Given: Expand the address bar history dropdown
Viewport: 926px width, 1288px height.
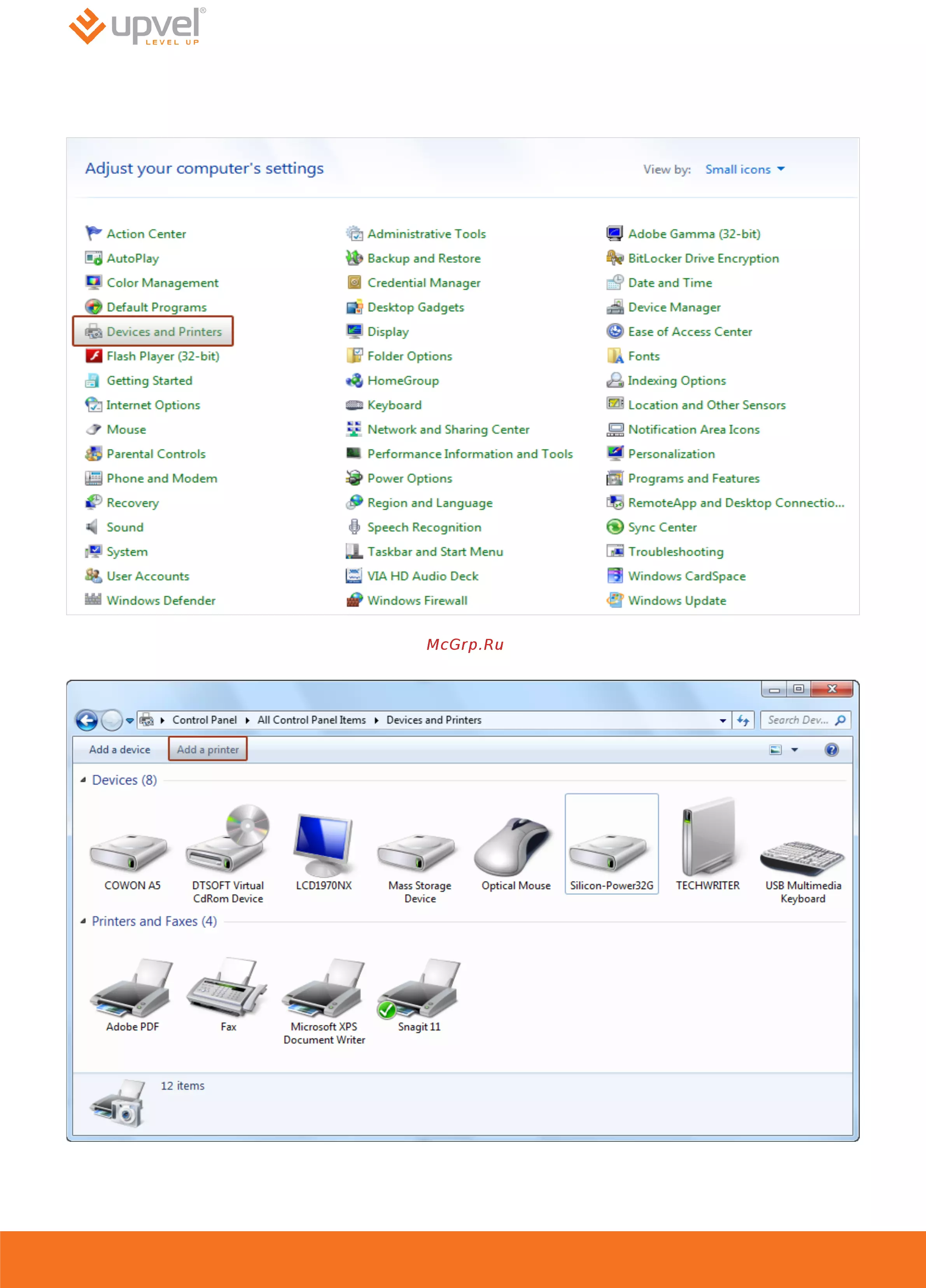Looking at the screenshot, I should (x=723, y=720).
